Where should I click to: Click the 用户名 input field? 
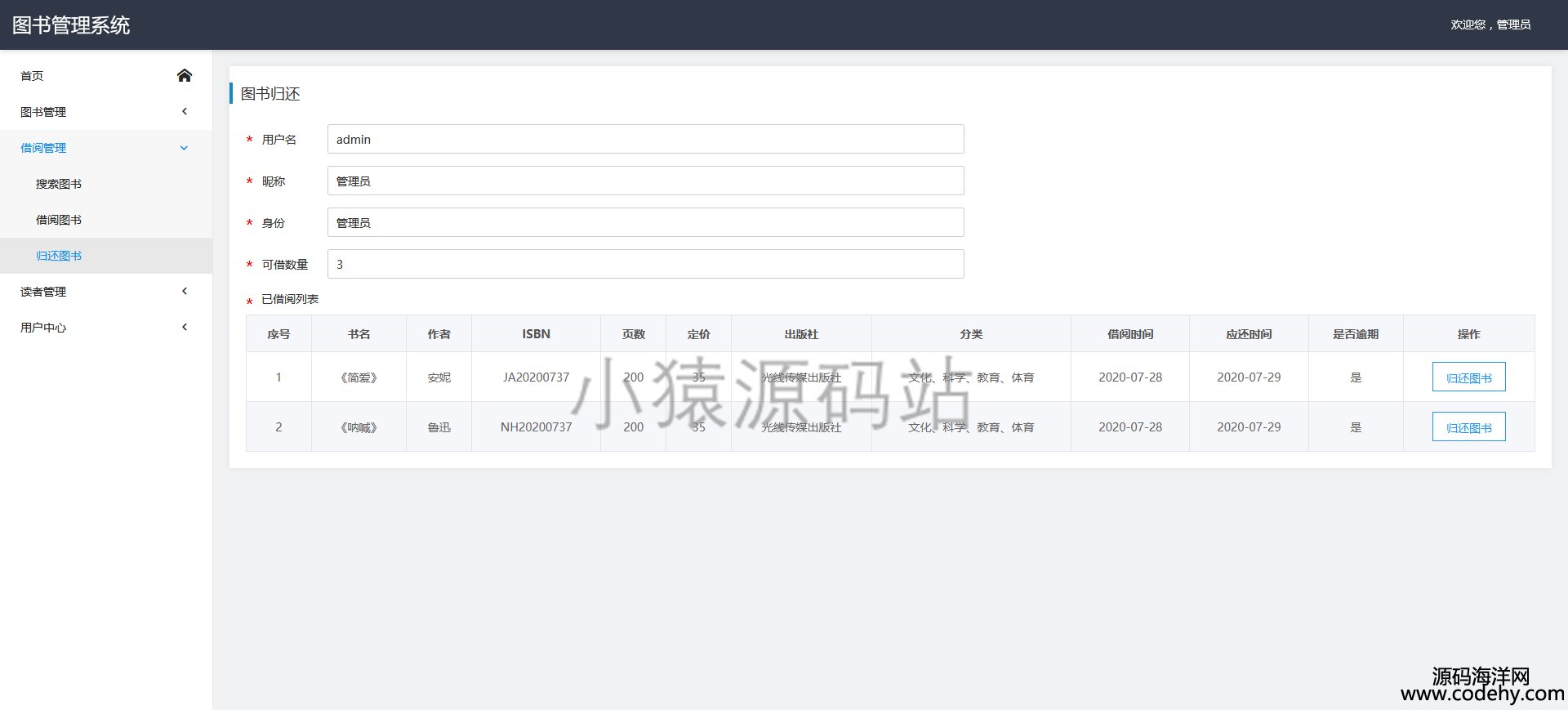tap(645, 139)
